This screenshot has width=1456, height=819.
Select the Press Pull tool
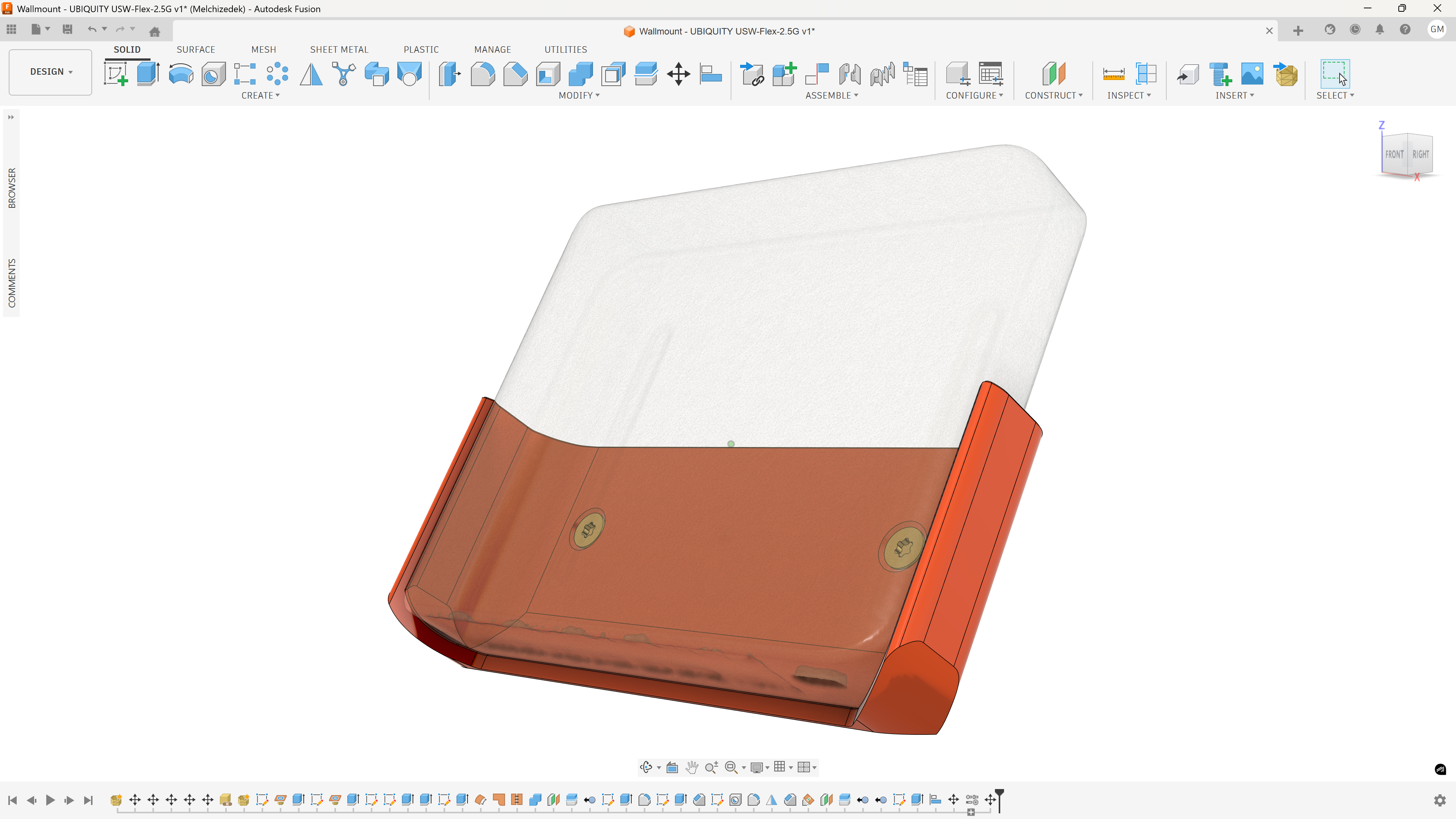coord(450,74)
